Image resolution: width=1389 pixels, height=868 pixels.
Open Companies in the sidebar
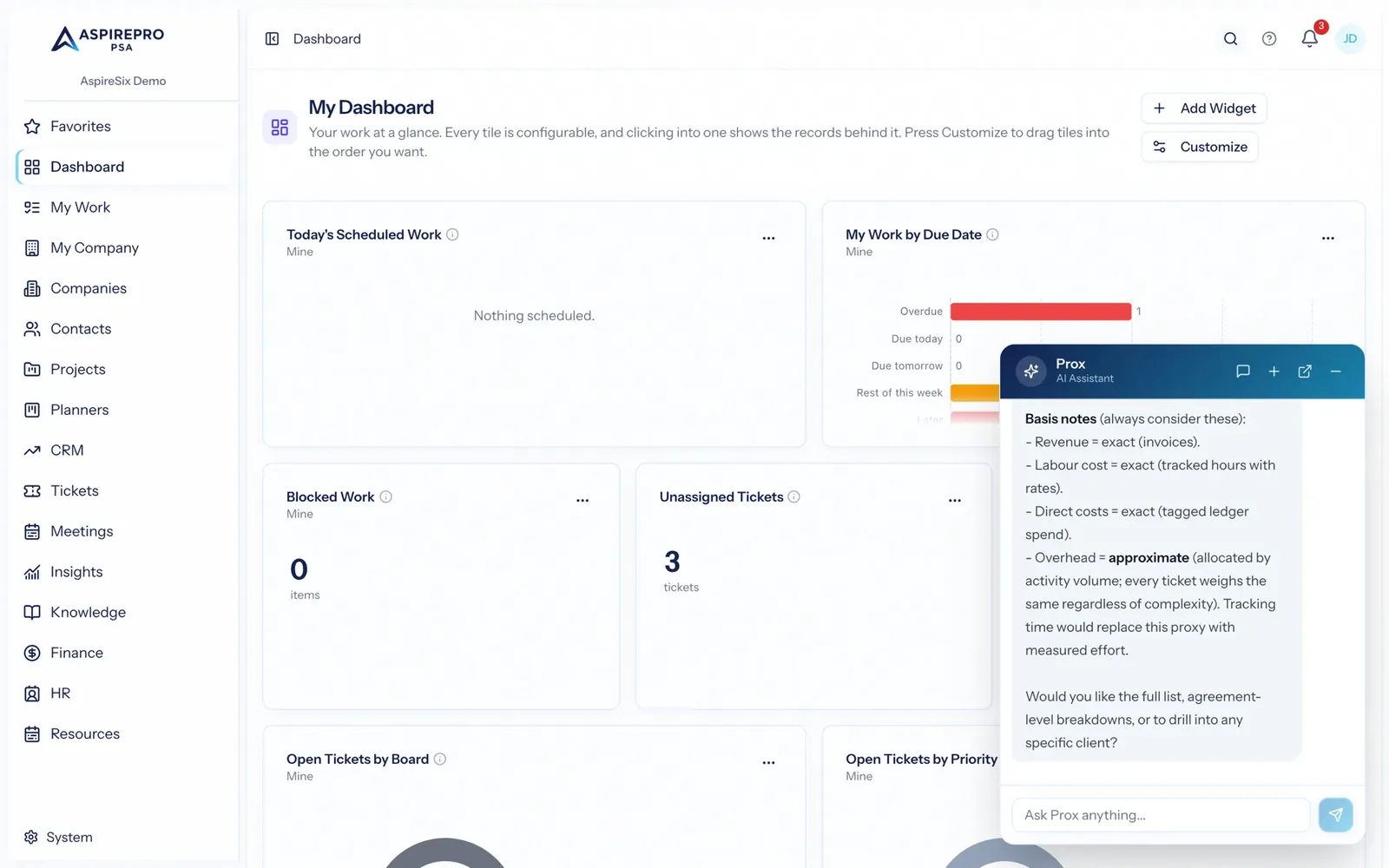124,288
